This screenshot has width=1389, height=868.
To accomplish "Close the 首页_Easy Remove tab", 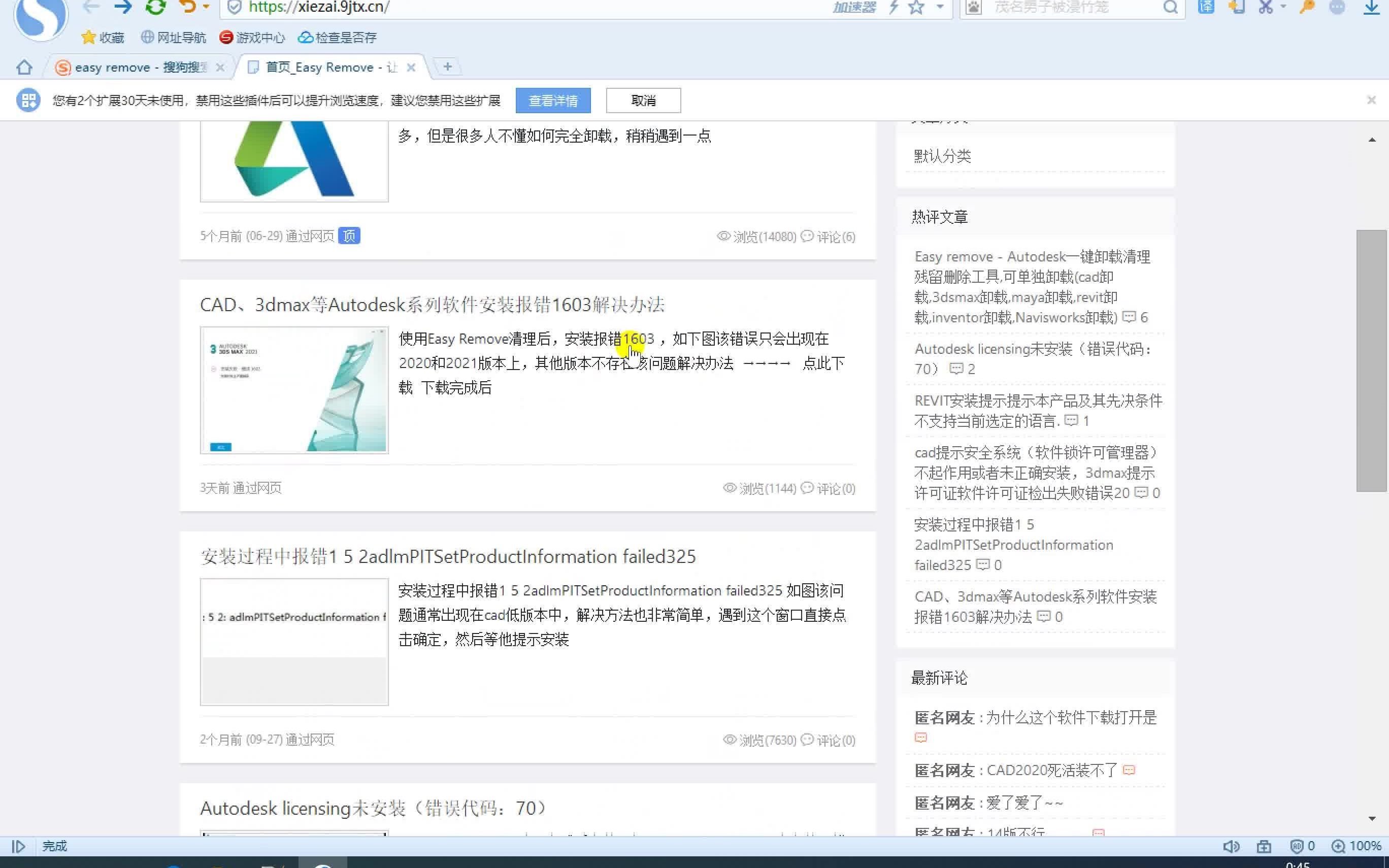I will [x=411, y=67].
